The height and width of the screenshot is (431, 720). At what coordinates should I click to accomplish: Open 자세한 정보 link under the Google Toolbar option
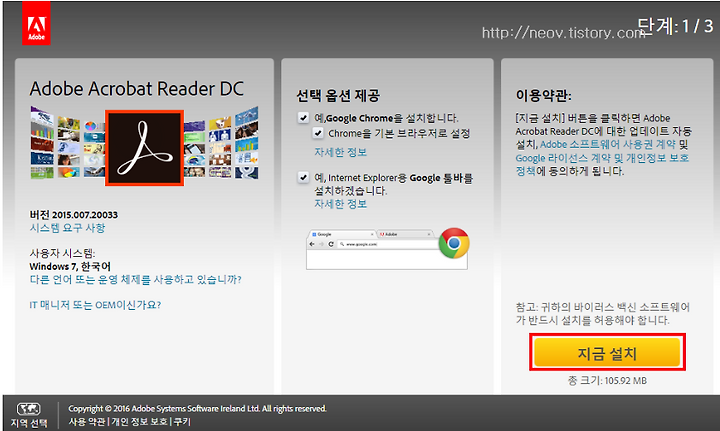(x=340, y=204)
